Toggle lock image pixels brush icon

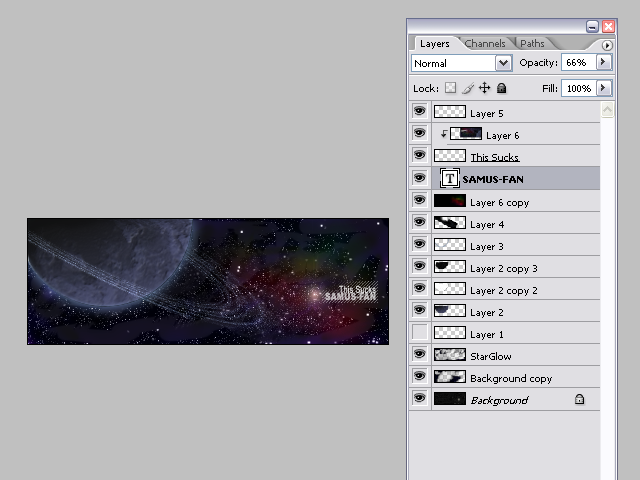468,88
